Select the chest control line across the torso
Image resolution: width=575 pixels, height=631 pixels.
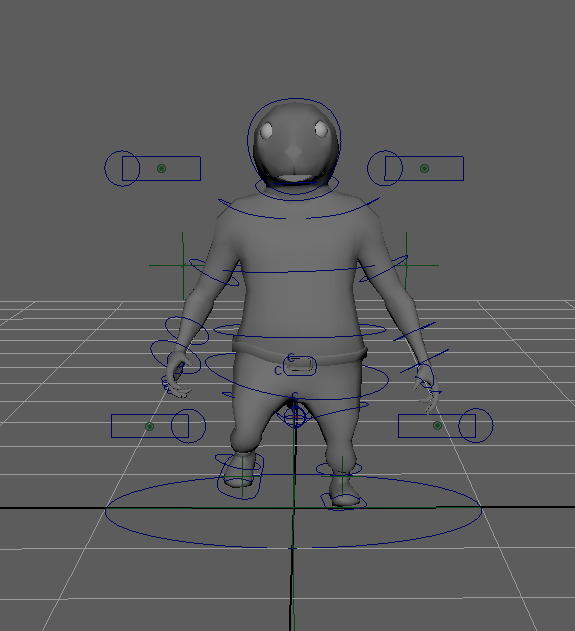click(299, 272)
